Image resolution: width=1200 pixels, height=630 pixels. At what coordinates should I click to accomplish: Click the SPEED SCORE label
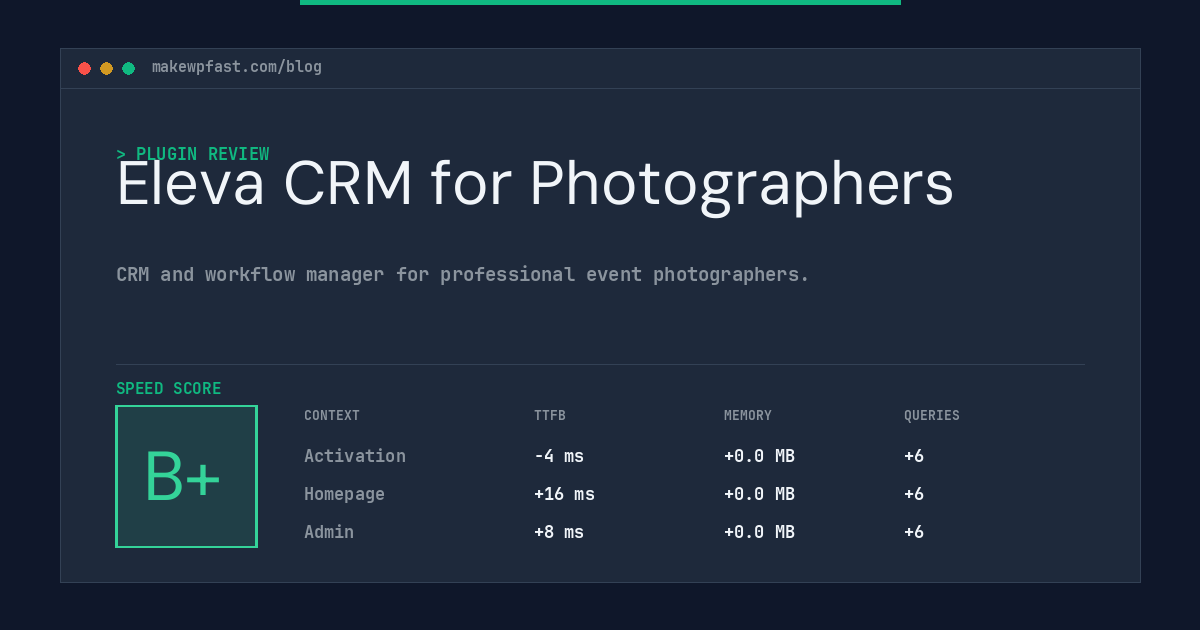(169, 389)
